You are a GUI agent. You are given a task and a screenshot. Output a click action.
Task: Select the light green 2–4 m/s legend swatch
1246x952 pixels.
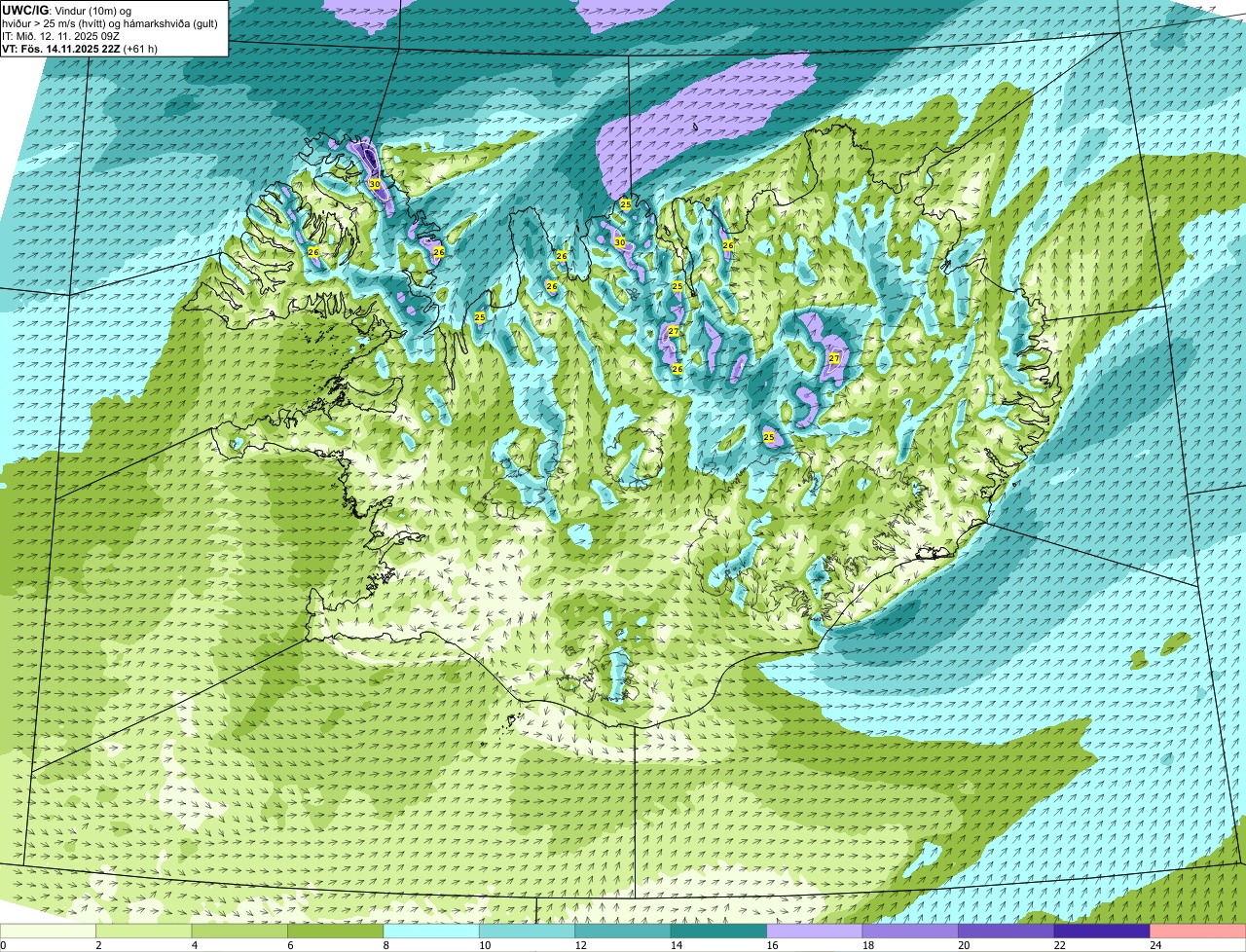(144, 931)
